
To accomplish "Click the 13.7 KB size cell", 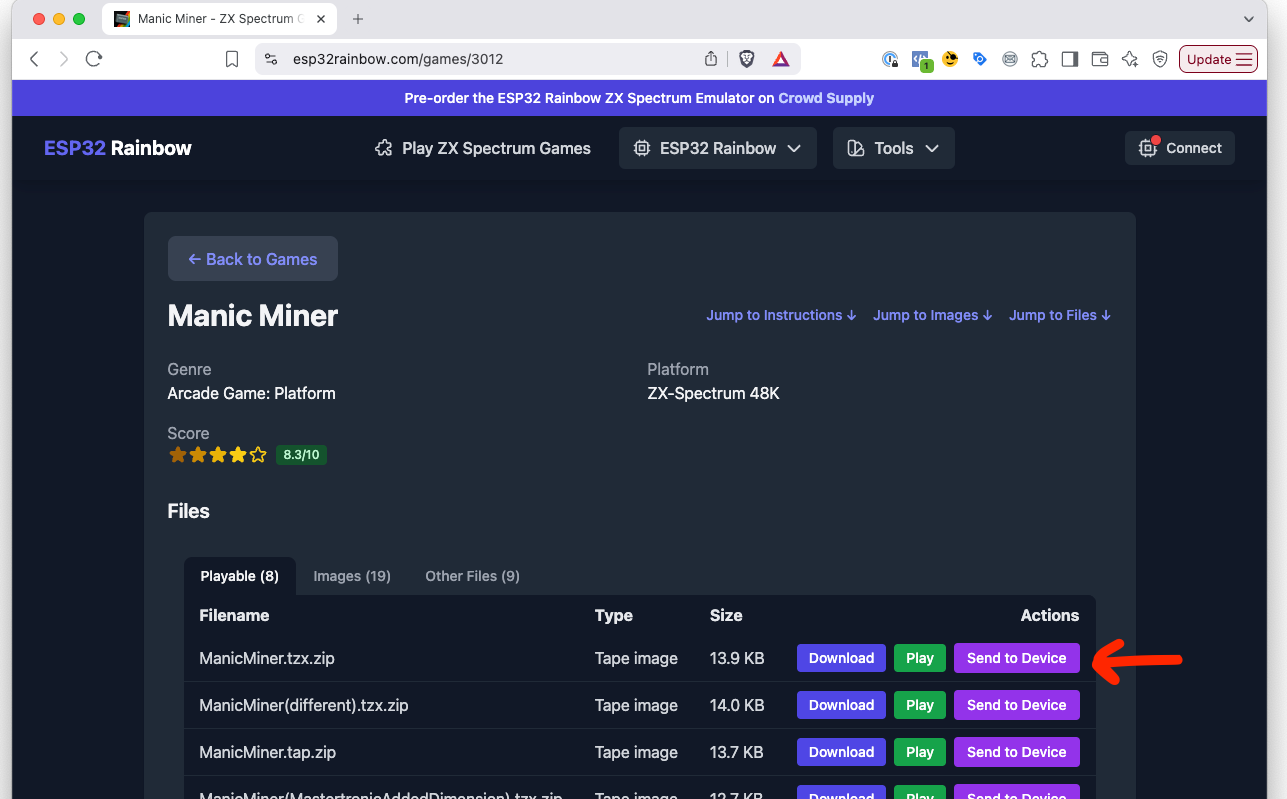I will 737,752.
